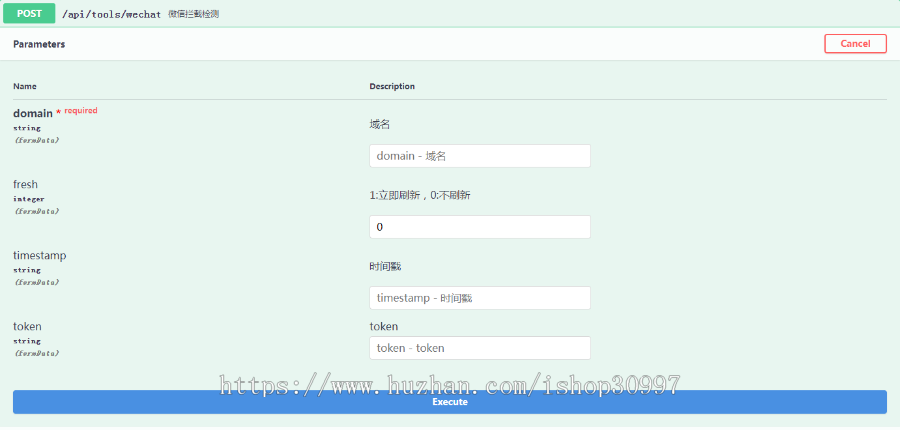
Task: Select '(formData)' label under domain
Action: point(36,140)
